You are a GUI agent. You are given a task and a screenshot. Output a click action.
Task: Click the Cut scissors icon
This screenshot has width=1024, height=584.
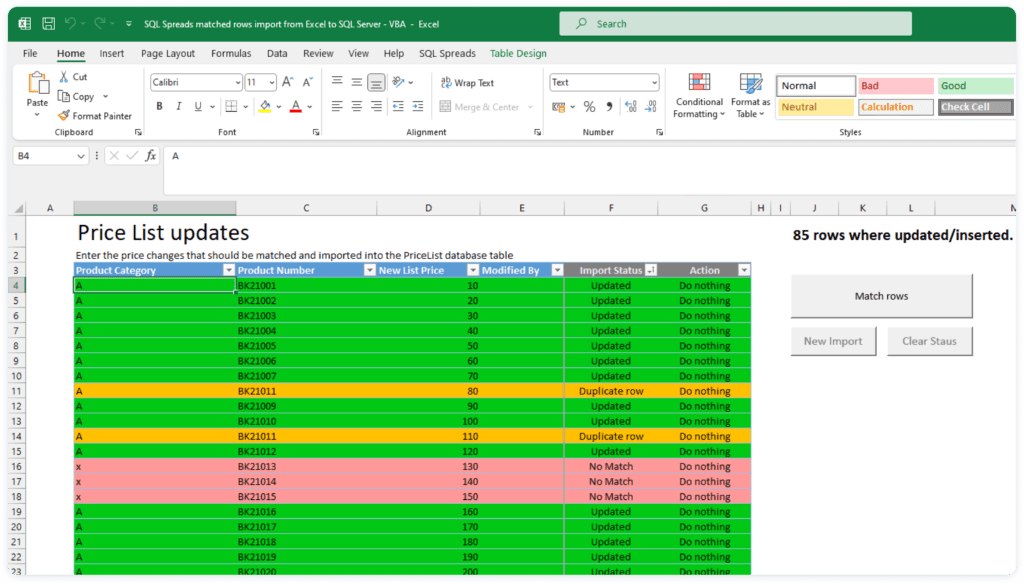64,77
